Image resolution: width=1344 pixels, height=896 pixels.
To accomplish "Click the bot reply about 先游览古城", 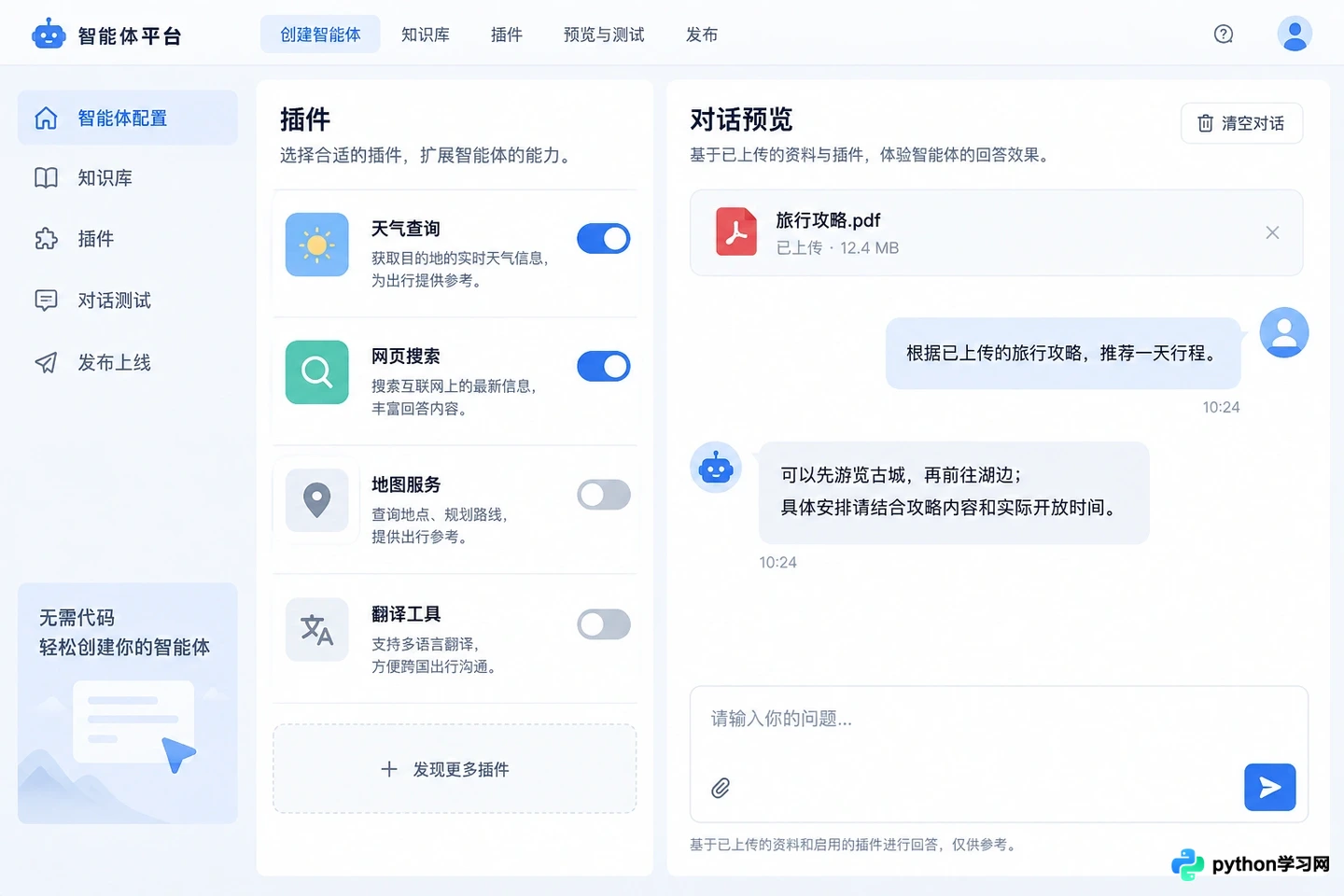I will click(x=954, y=492).
